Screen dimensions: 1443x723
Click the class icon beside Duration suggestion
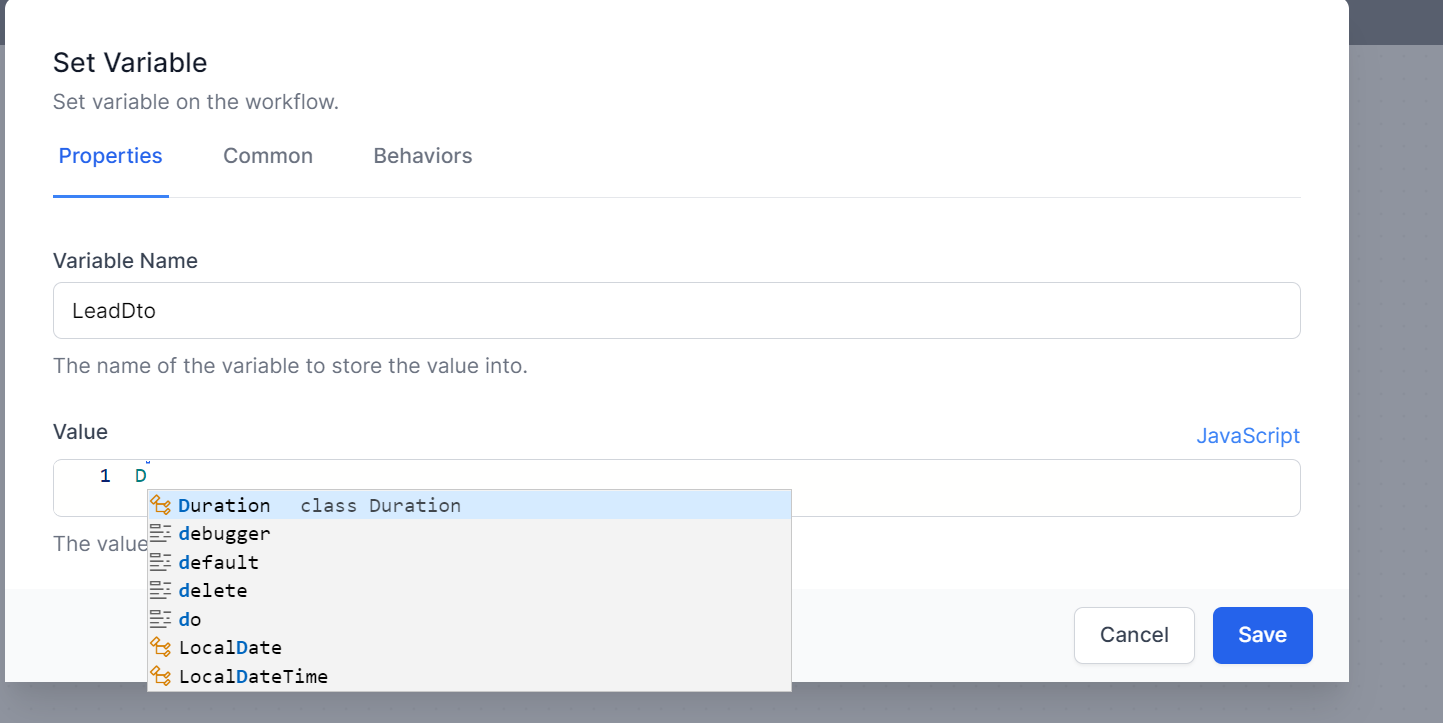(x=161, y=505)
